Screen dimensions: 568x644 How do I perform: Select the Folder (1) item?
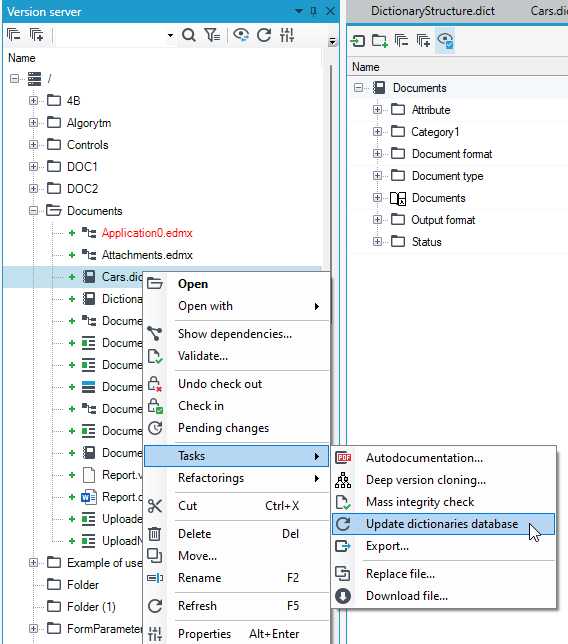click(91, 607)
